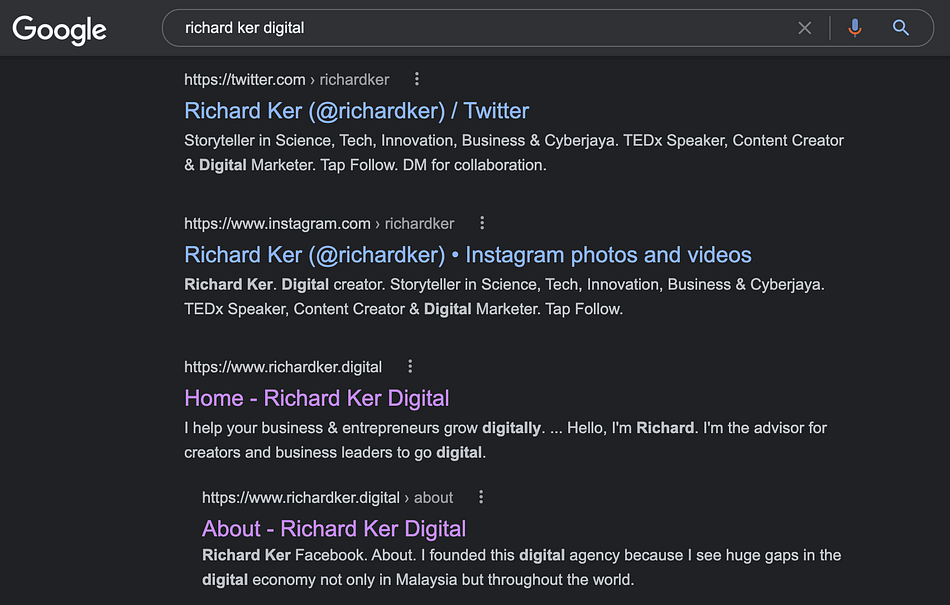Click the Twitter result description snippet

pos(514,152)
